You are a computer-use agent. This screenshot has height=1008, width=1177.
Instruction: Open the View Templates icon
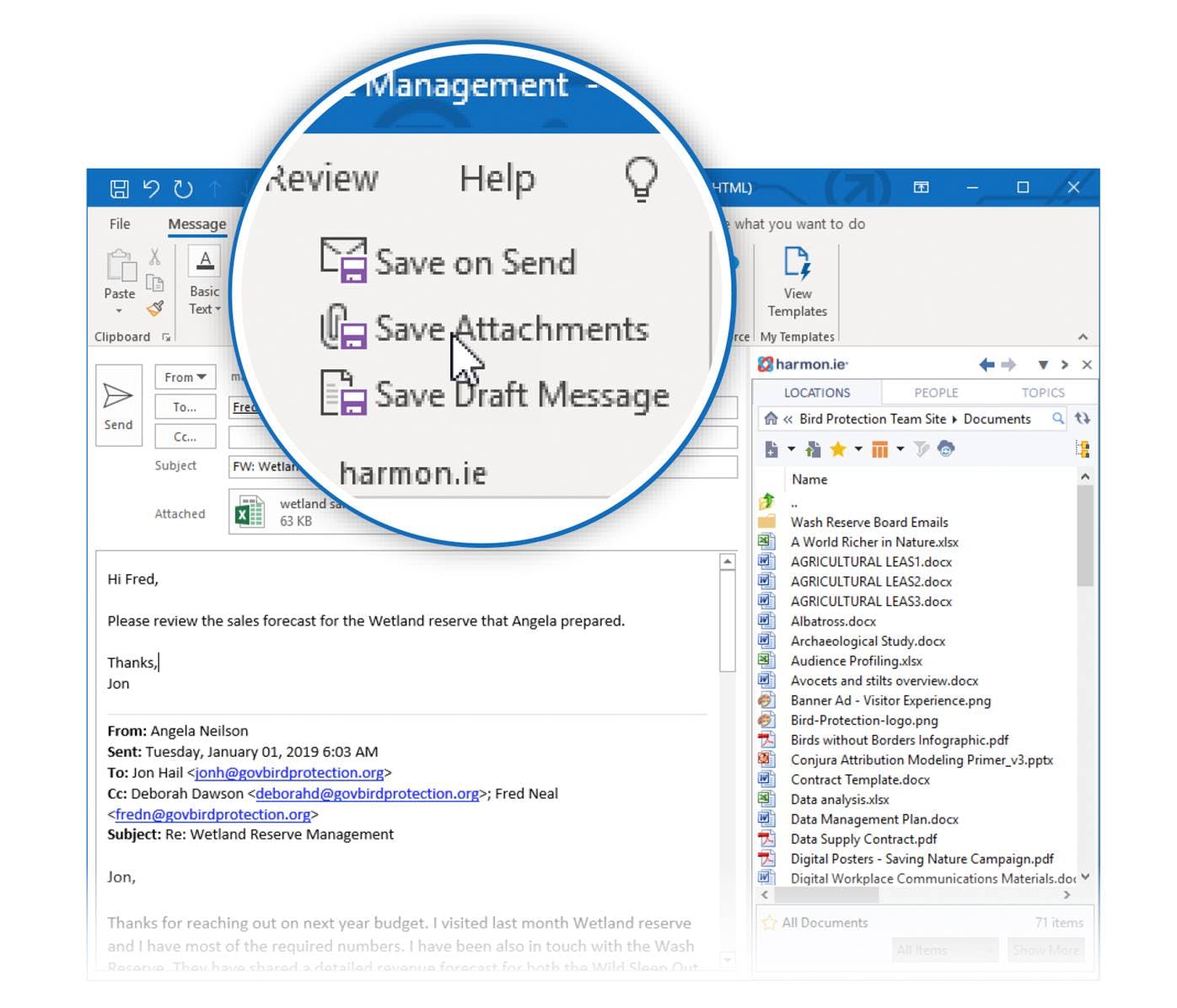(797, 262)
